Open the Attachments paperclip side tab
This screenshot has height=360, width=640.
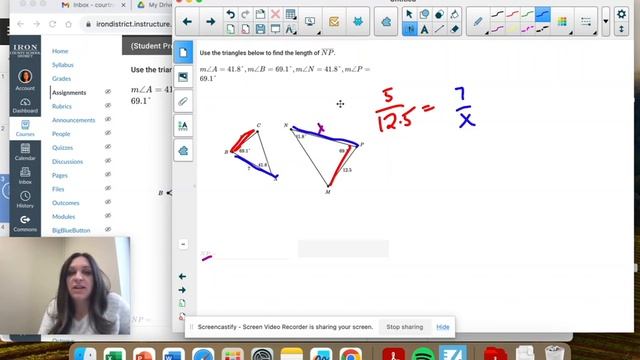coord(183,101)
